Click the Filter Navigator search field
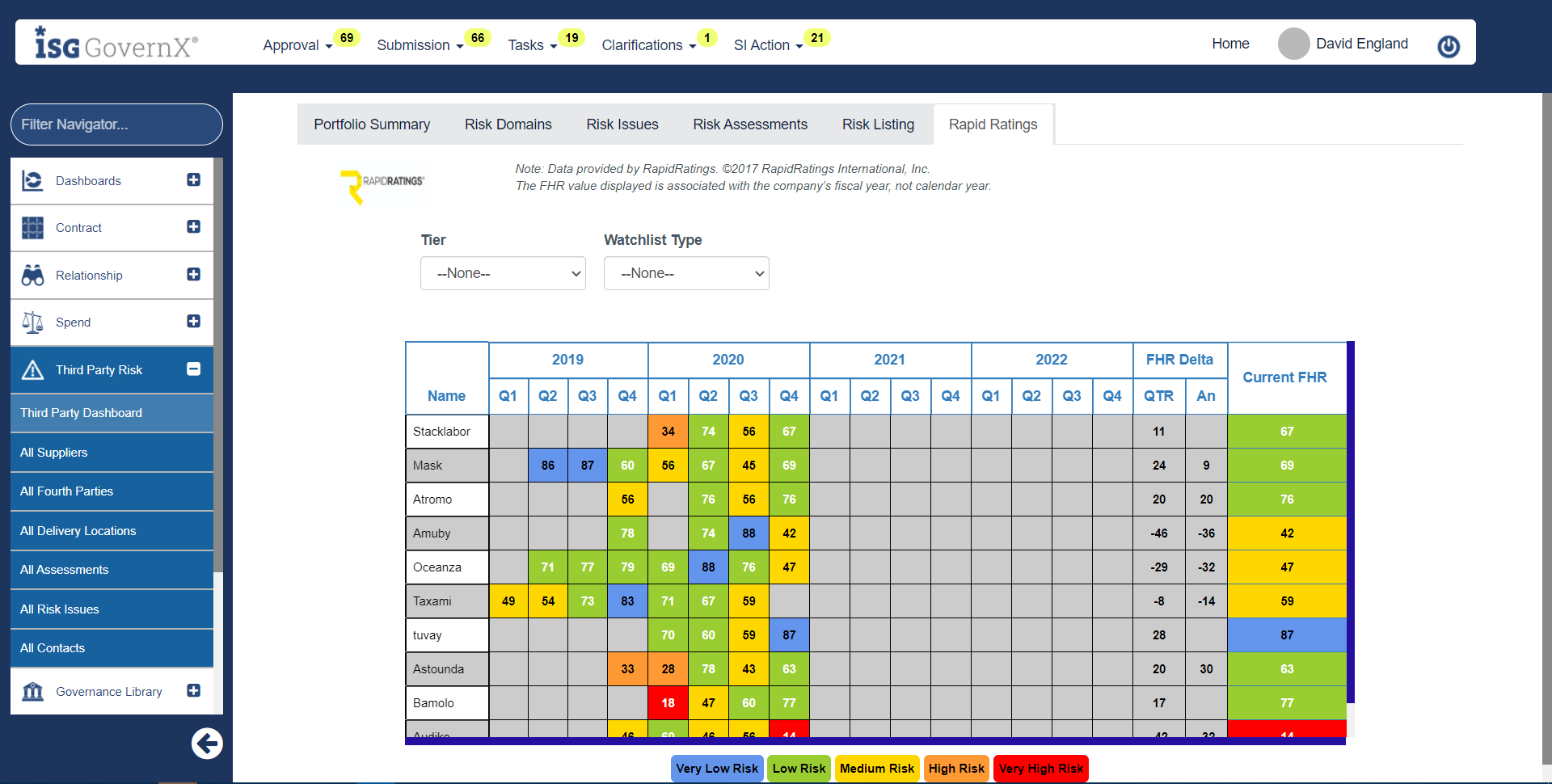The width and height of the screenshot is (1552, 784). [116, 124]
